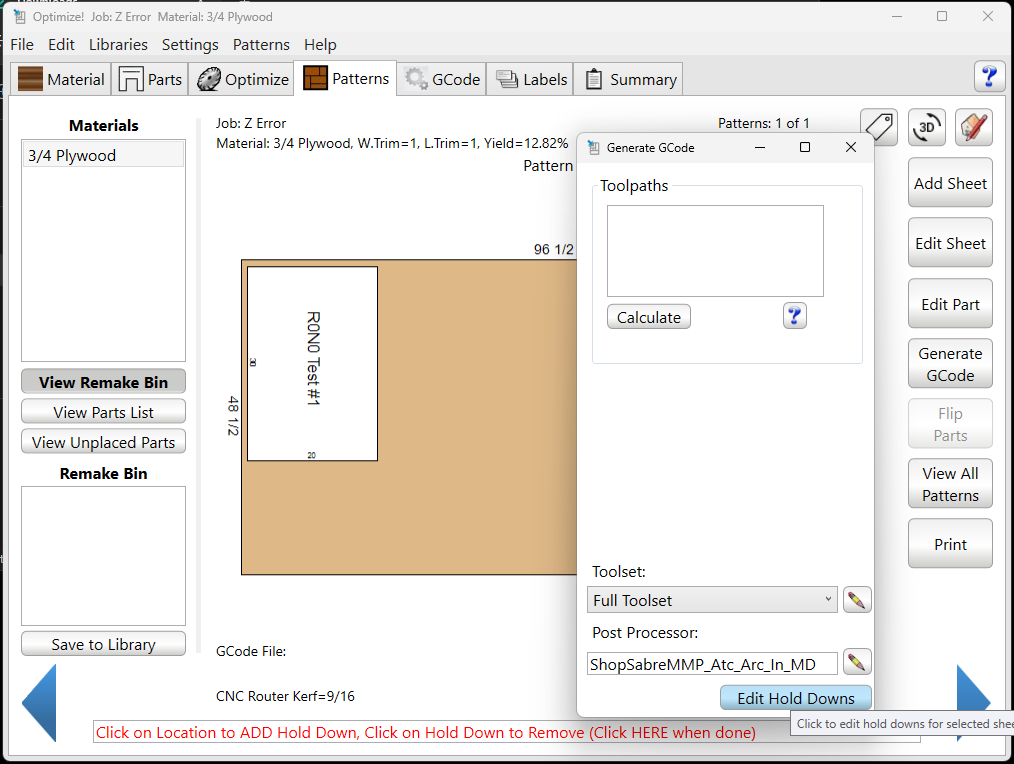Open the Libraries menu
The width and height of the screenshot is (1014, 764).
(118, 45)
